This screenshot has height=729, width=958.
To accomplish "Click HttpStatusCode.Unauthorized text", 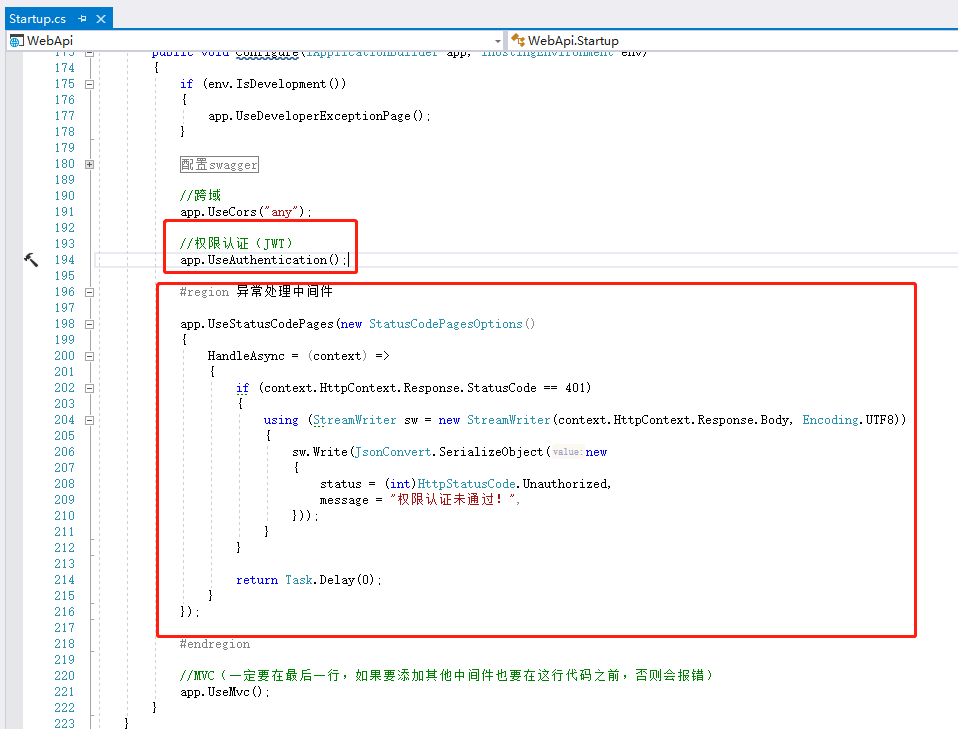I will [x=513, y=484].
